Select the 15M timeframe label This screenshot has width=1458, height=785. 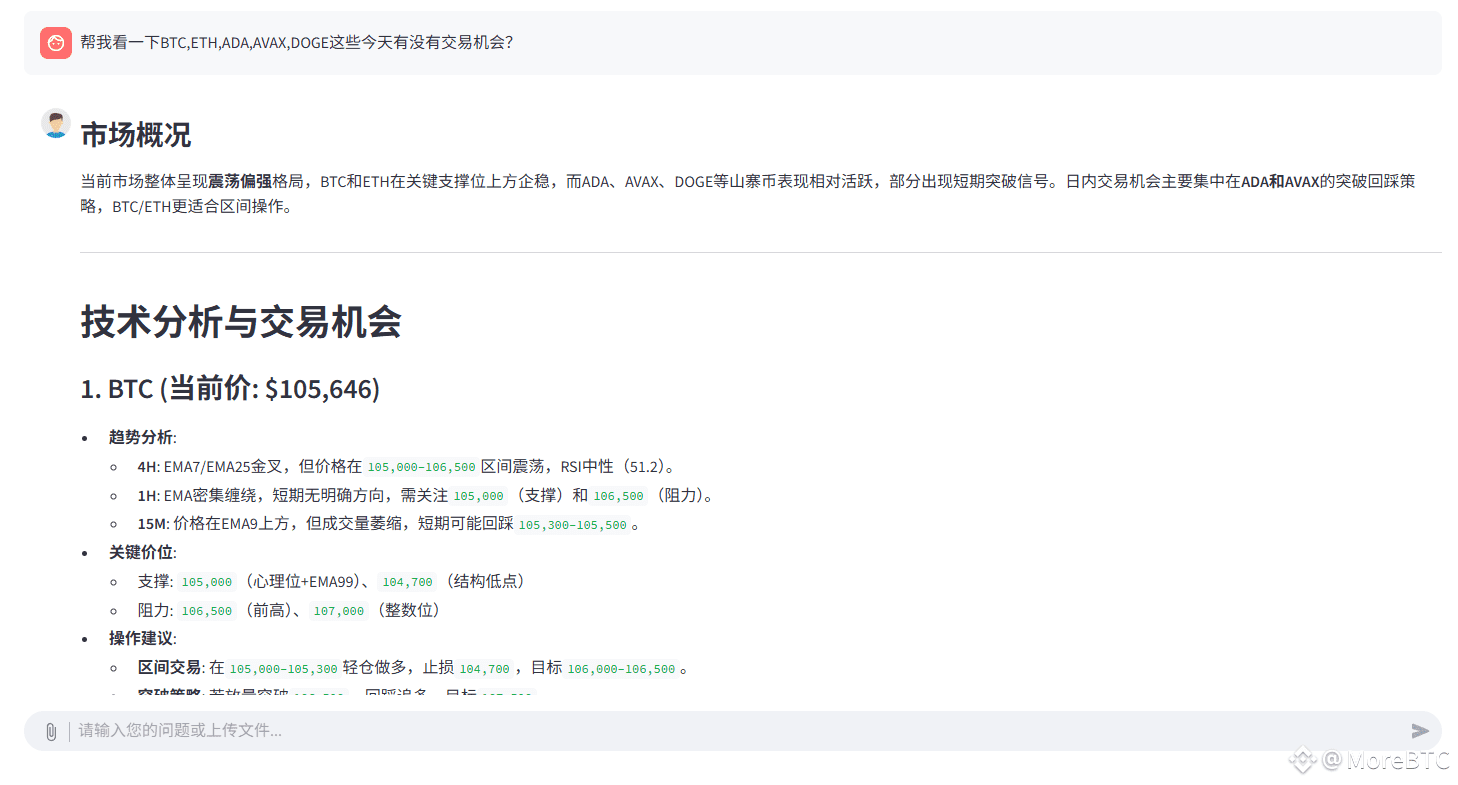point(153,525)
